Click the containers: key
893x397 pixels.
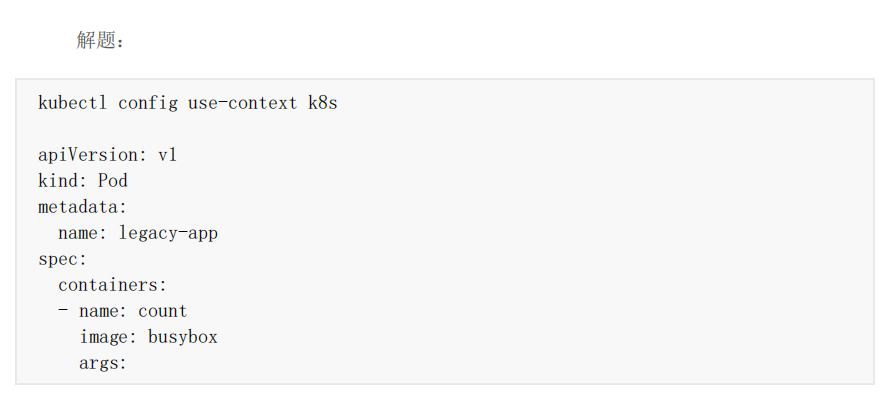click(112, 285)
